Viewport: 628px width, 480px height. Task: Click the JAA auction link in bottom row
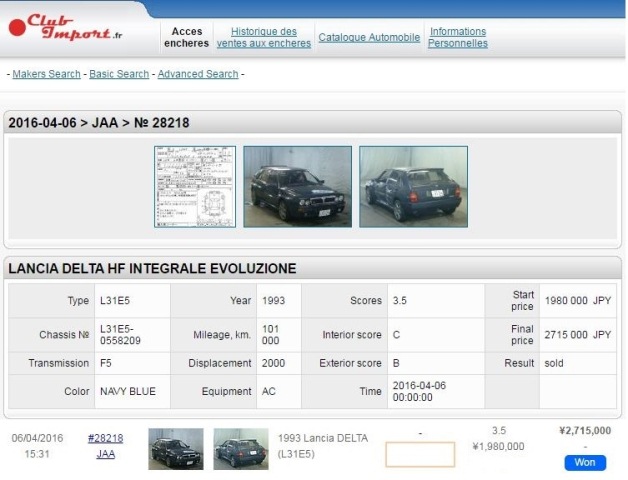(x=105, y=454)
